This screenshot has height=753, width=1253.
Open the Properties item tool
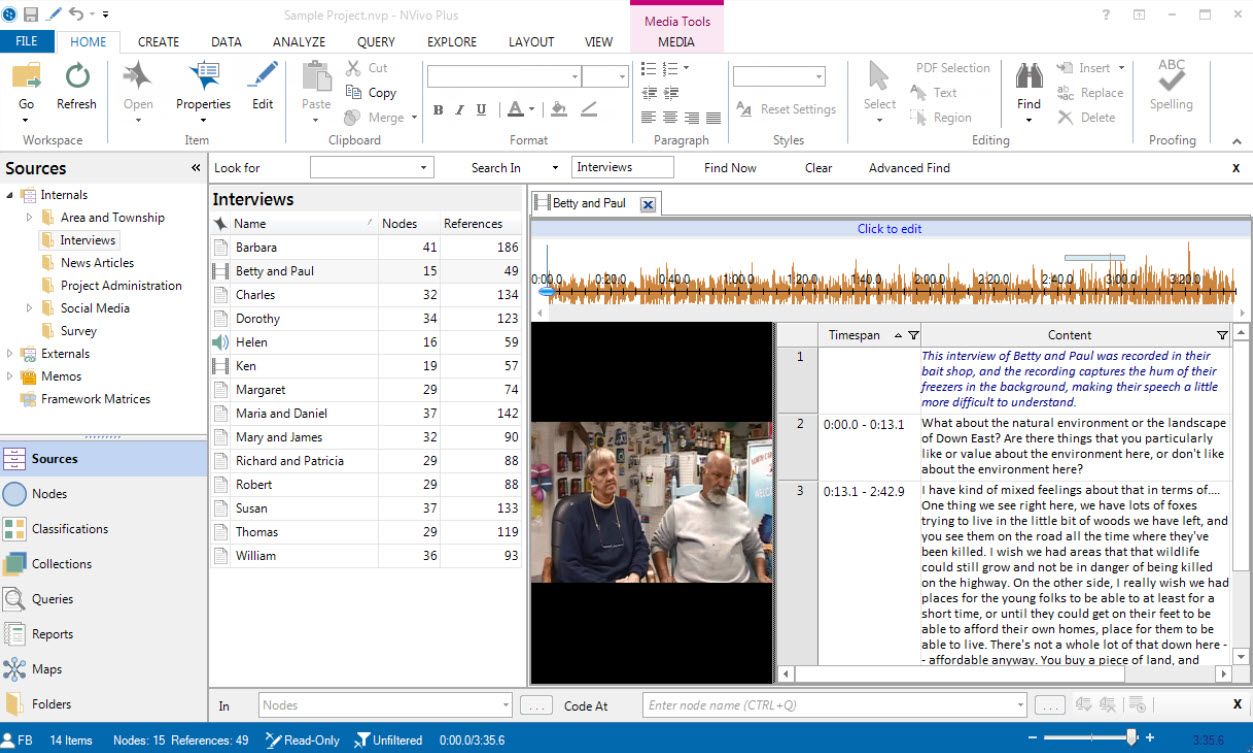(203, 85)
